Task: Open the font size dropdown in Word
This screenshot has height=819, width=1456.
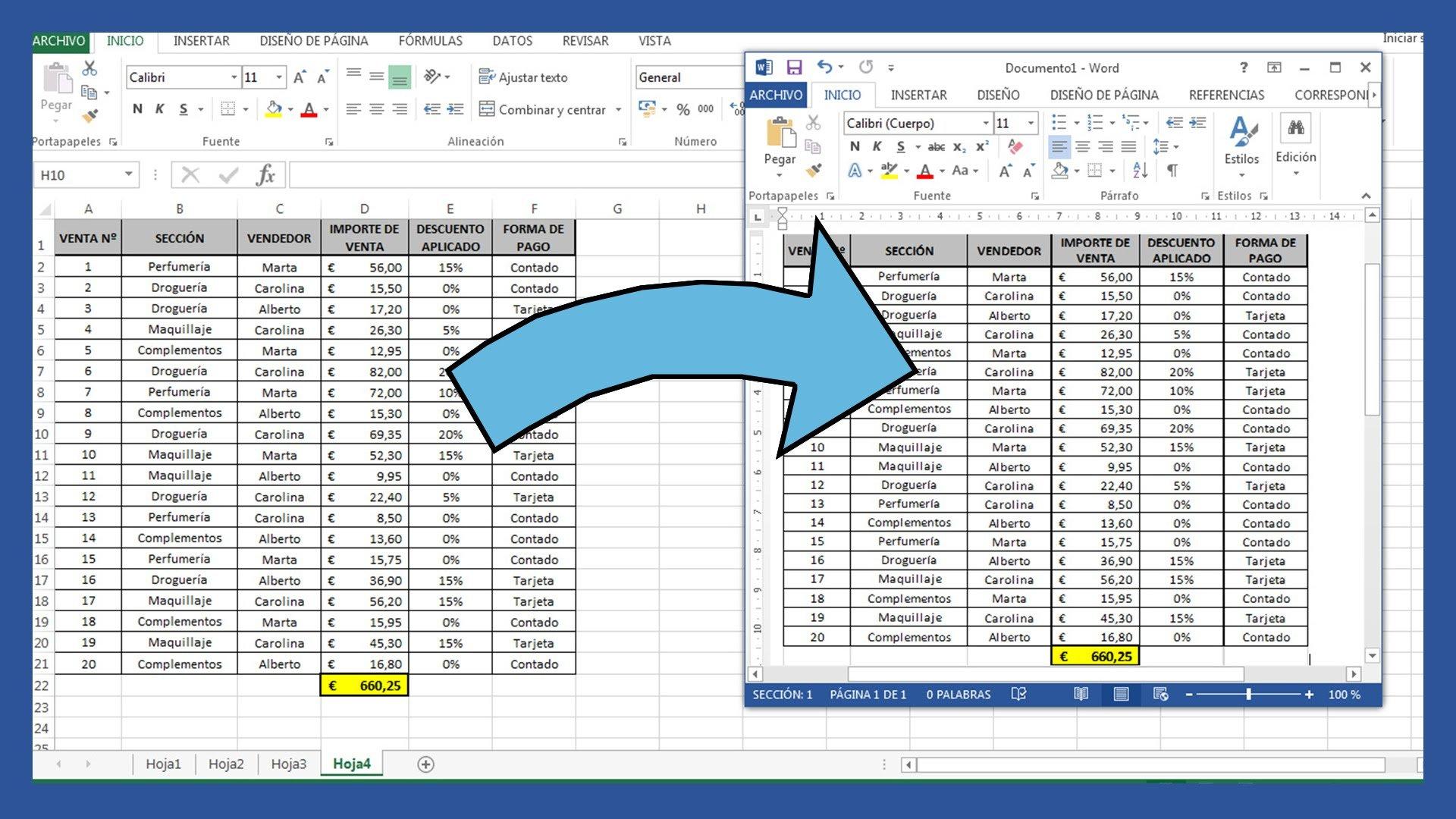Action: [1031, 122]
